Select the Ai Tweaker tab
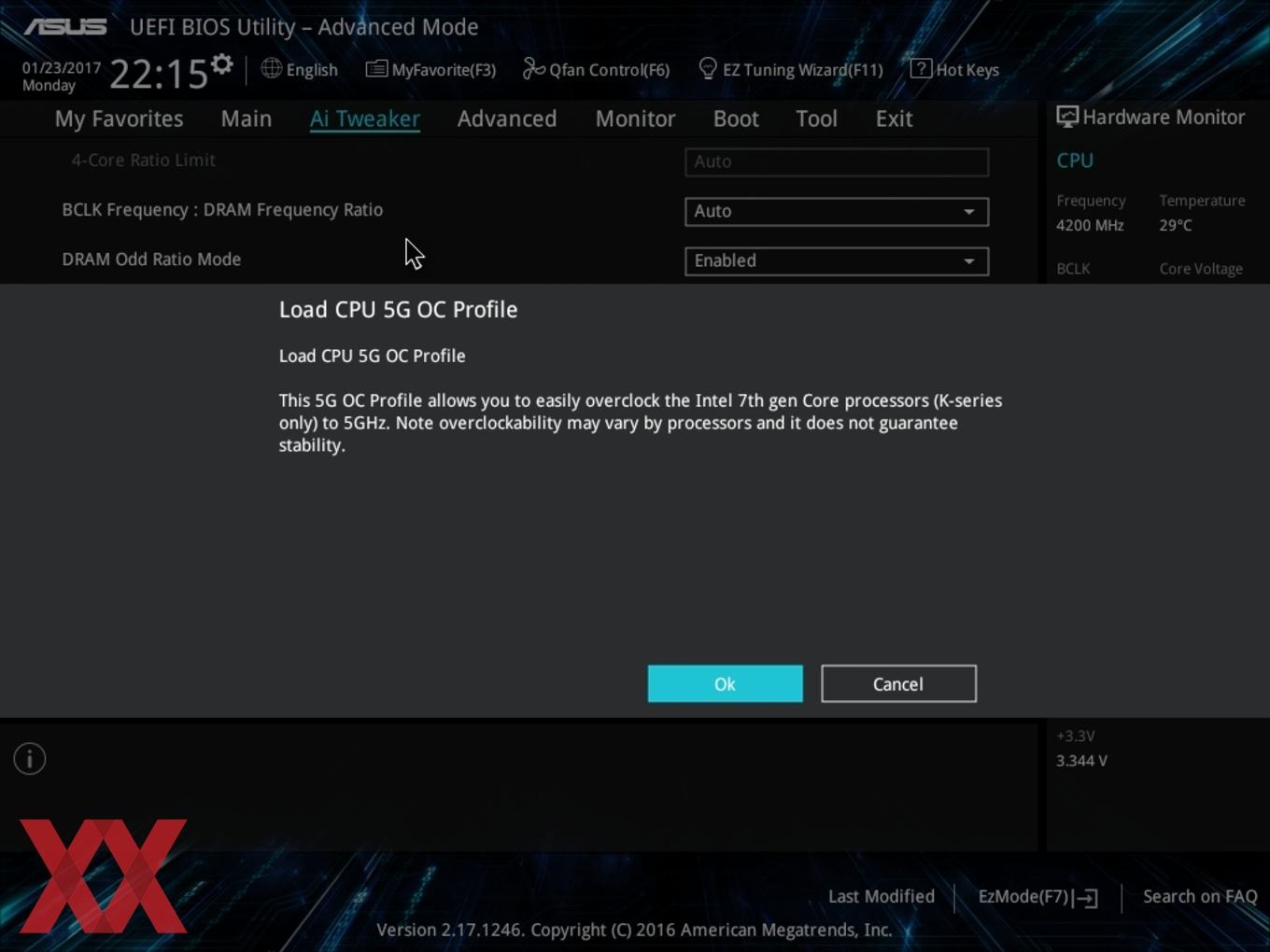This screenshot has width=1270, height=952. (365, 119)
